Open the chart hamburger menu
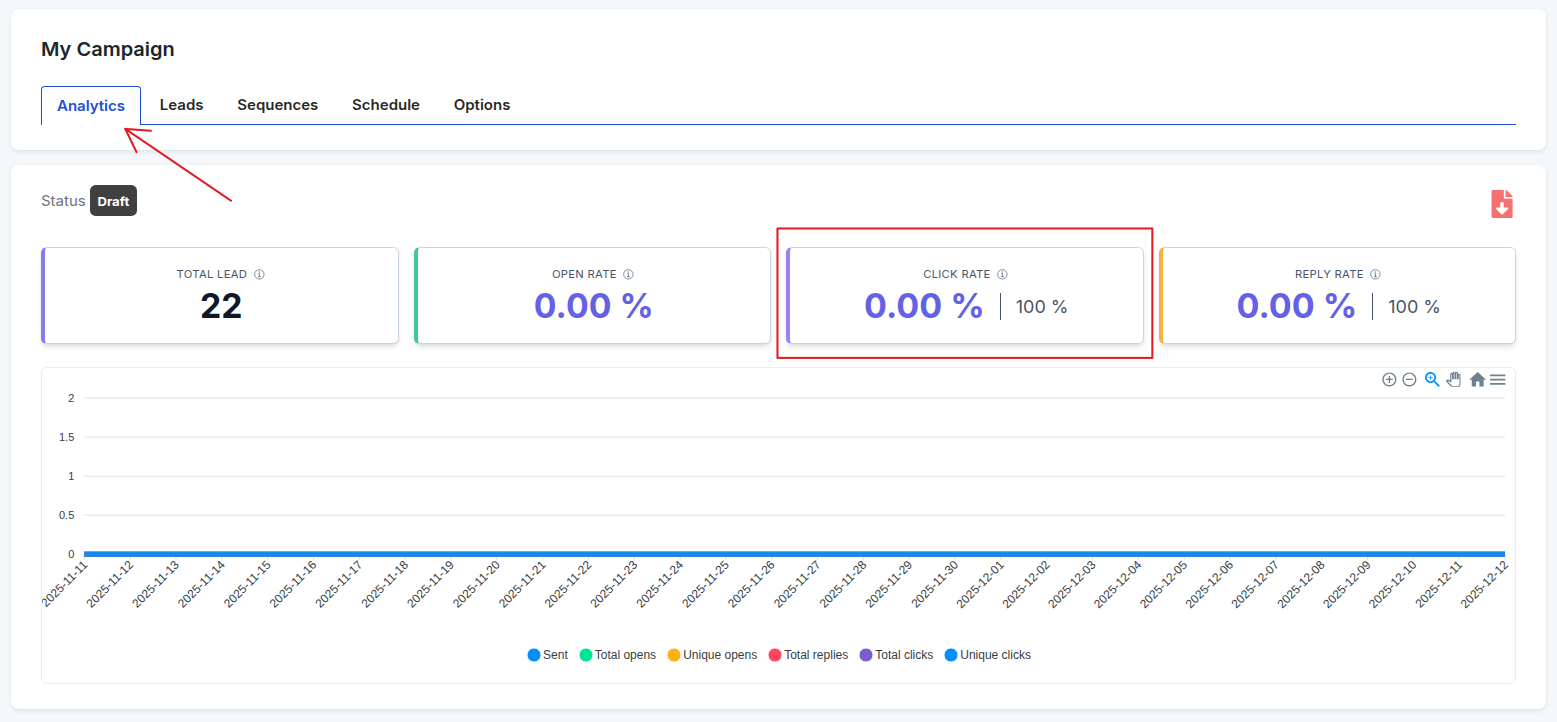The width and height of the screenshot is (1557, 722). tap(1497, 380)
